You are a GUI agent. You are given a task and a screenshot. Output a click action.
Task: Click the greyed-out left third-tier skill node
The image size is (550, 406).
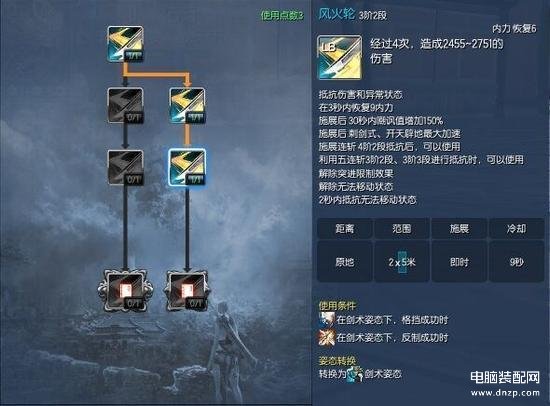(126, 168)
